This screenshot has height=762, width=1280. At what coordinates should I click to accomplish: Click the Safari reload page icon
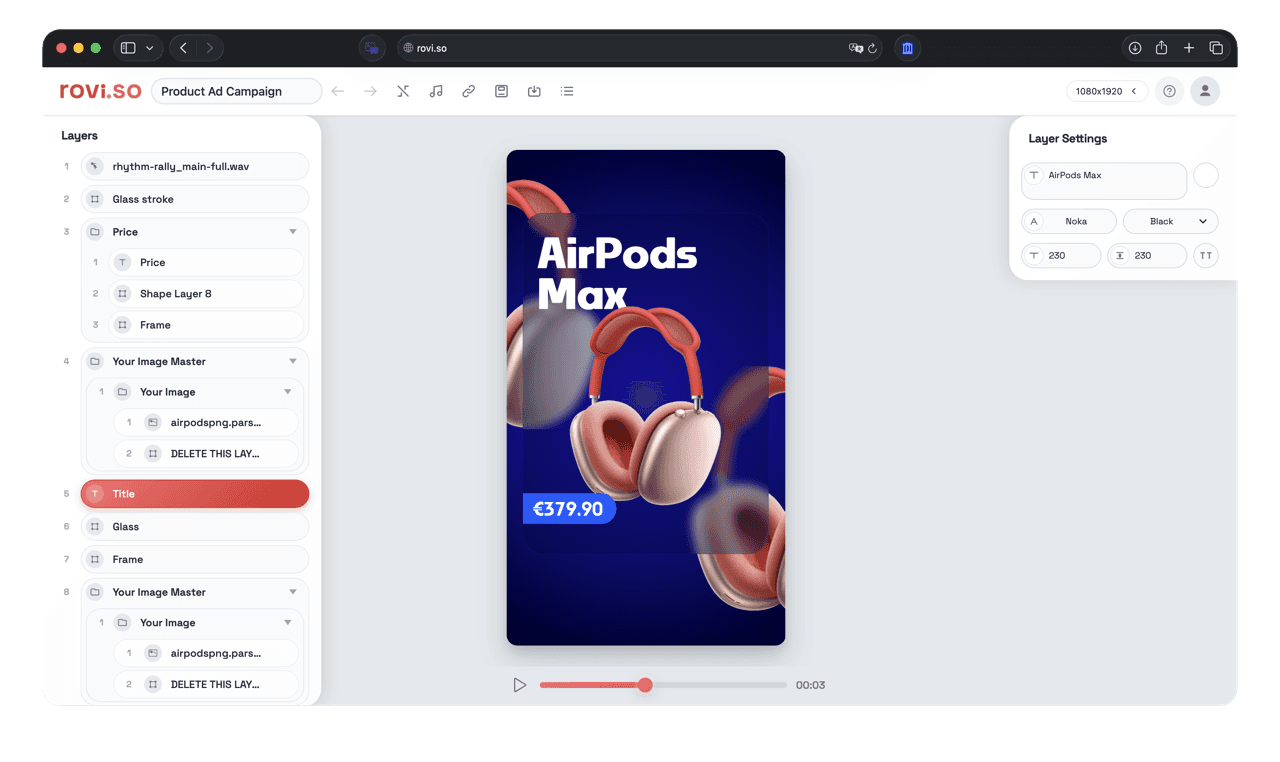point(872,48)
